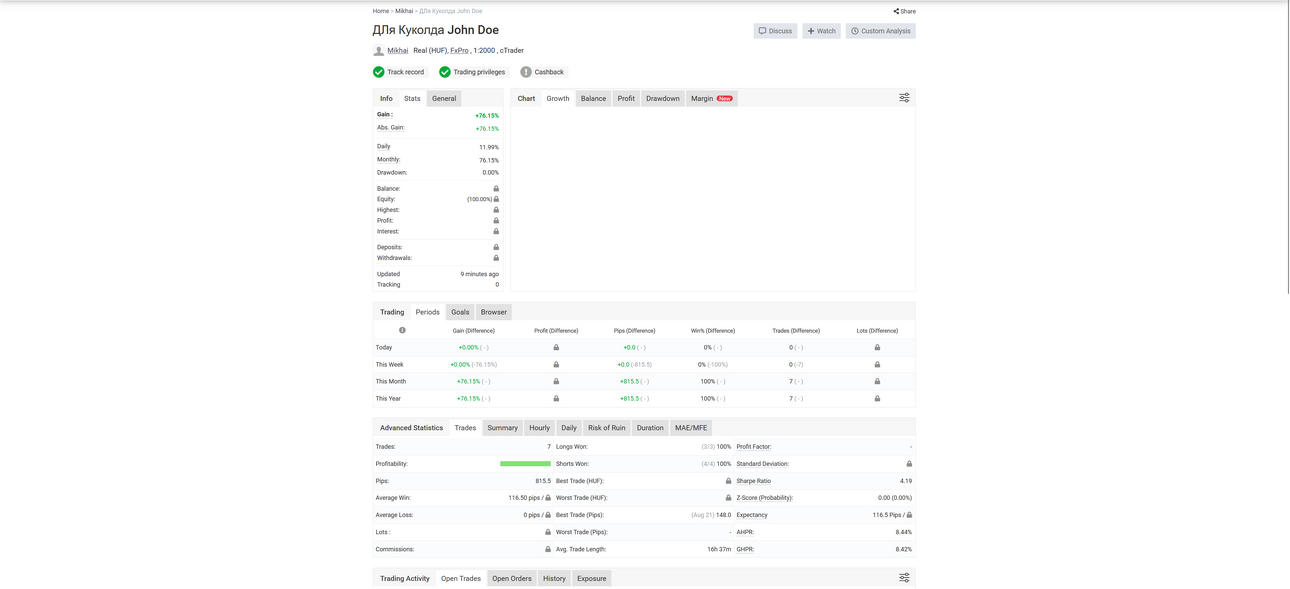Click the Avg. Trade Length value 16h 37m

pos(719,549)
